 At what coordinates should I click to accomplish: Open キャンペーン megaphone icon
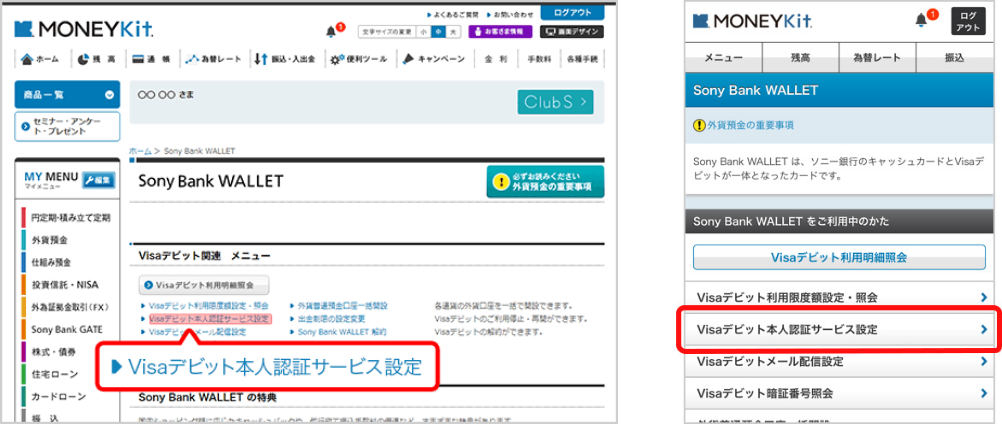coord(409,59)
